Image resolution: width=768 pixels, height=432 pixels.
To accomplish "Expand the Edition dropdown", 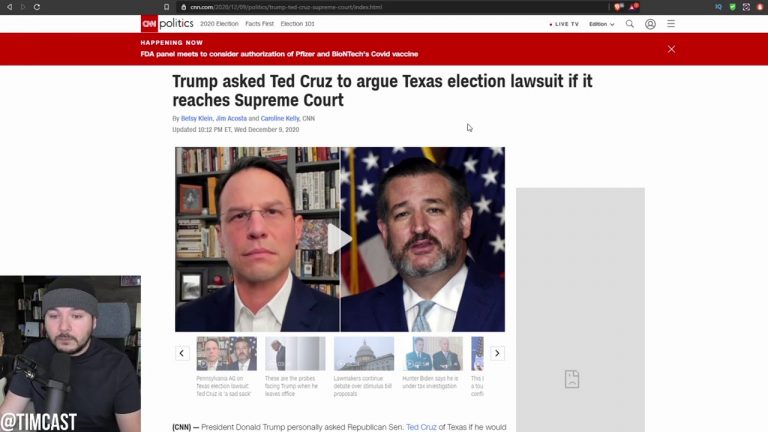I will click(601, 24).
